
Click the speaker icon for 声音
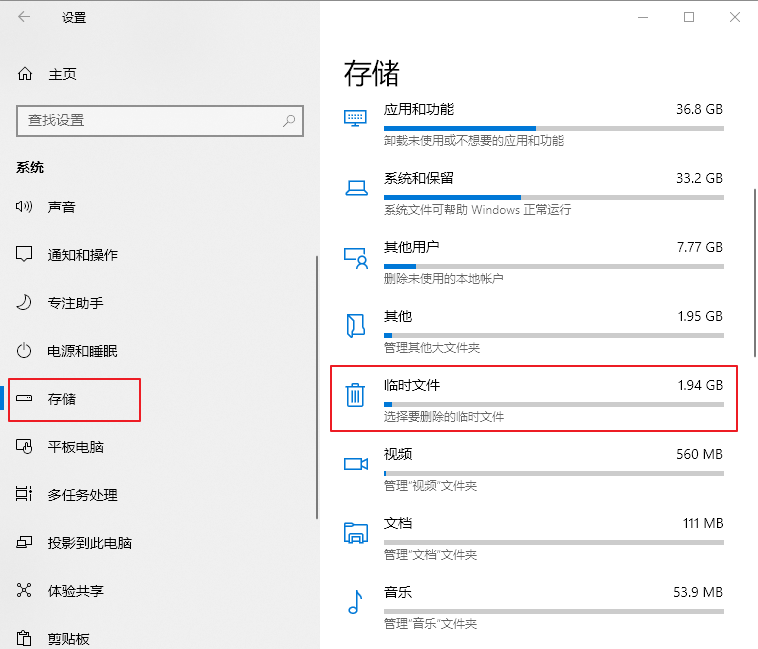click(24, 207)
